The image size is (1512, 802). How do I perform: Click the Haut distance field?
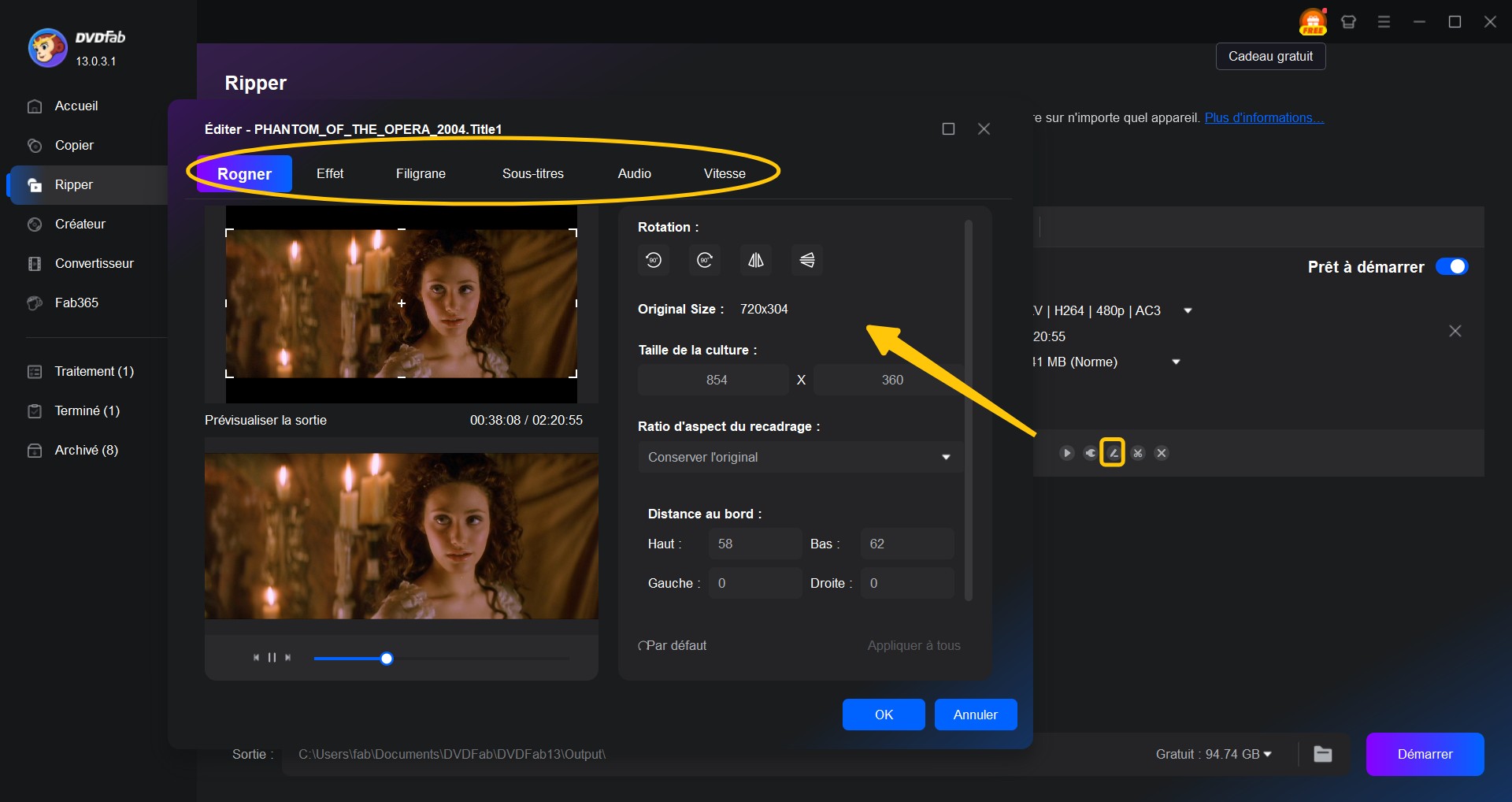point(755,544)
